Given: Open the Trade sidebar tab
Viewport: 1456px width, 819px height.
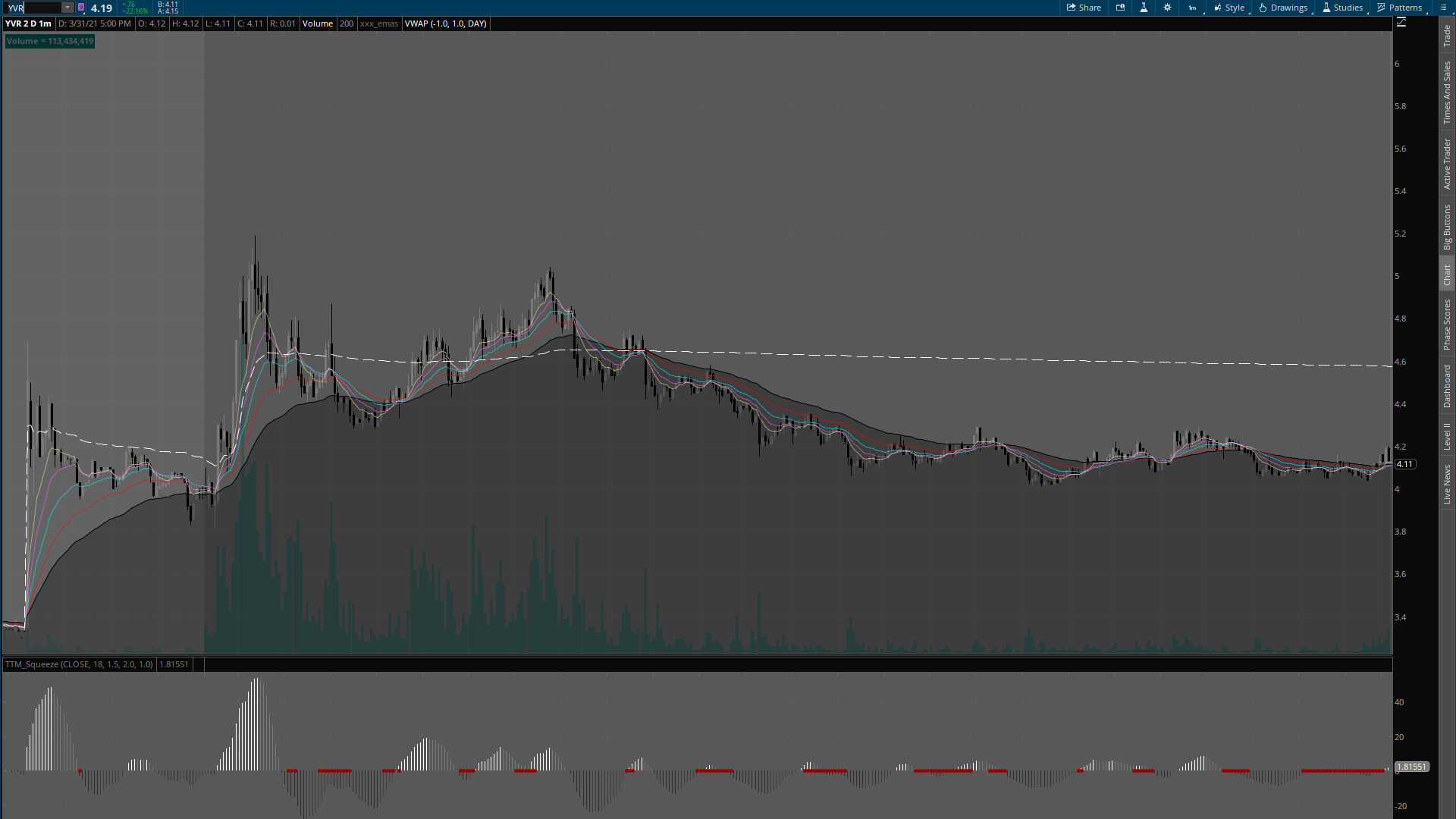Looking at the screenshot, I should (x=1447, y=35).
